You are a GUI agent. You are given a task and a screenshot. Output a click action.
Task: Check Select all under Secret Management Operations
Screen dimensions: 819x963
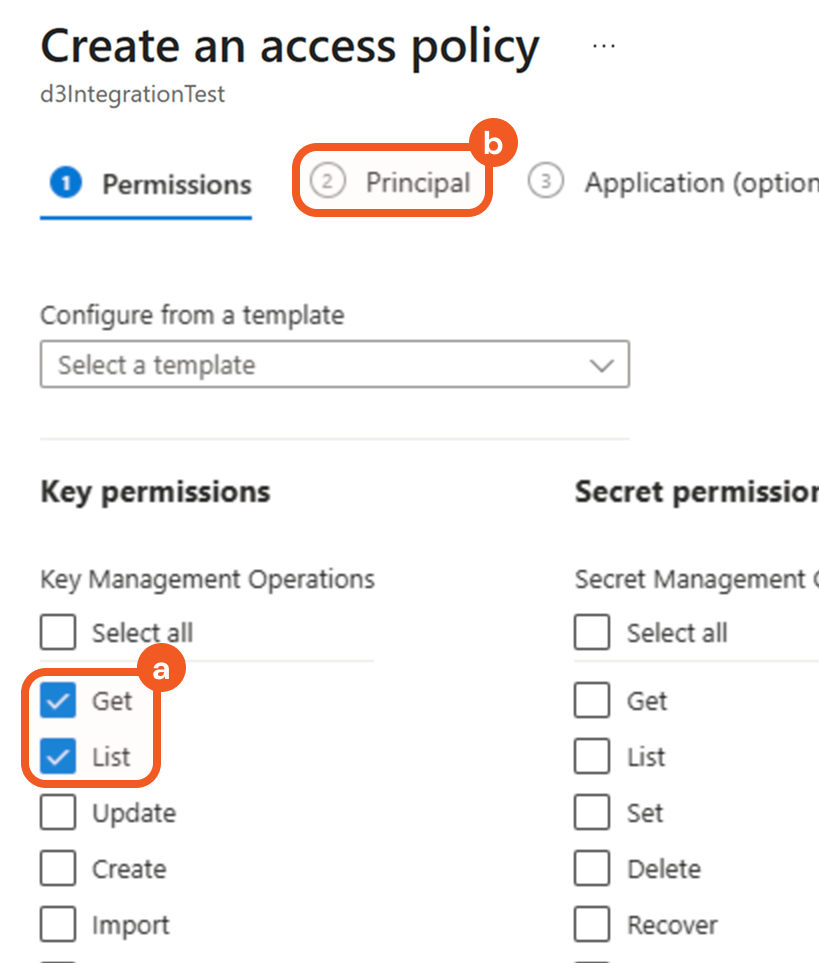592,633
